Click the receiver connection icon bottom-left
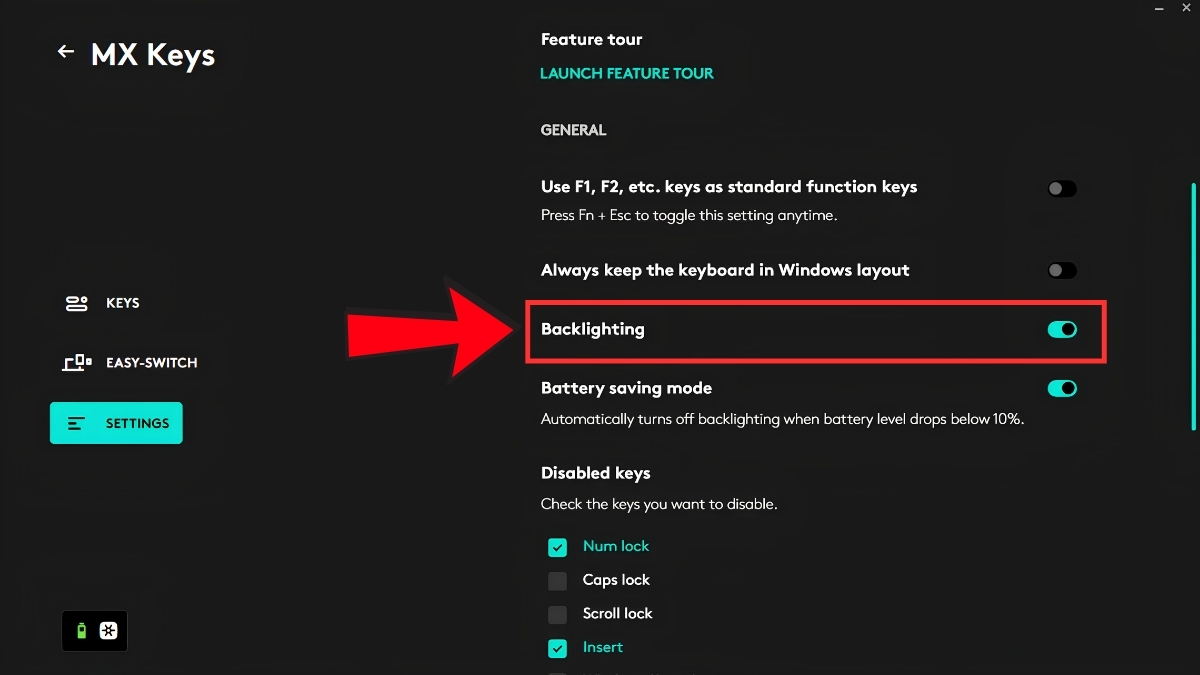1200x675 pixels. (109, 631)
